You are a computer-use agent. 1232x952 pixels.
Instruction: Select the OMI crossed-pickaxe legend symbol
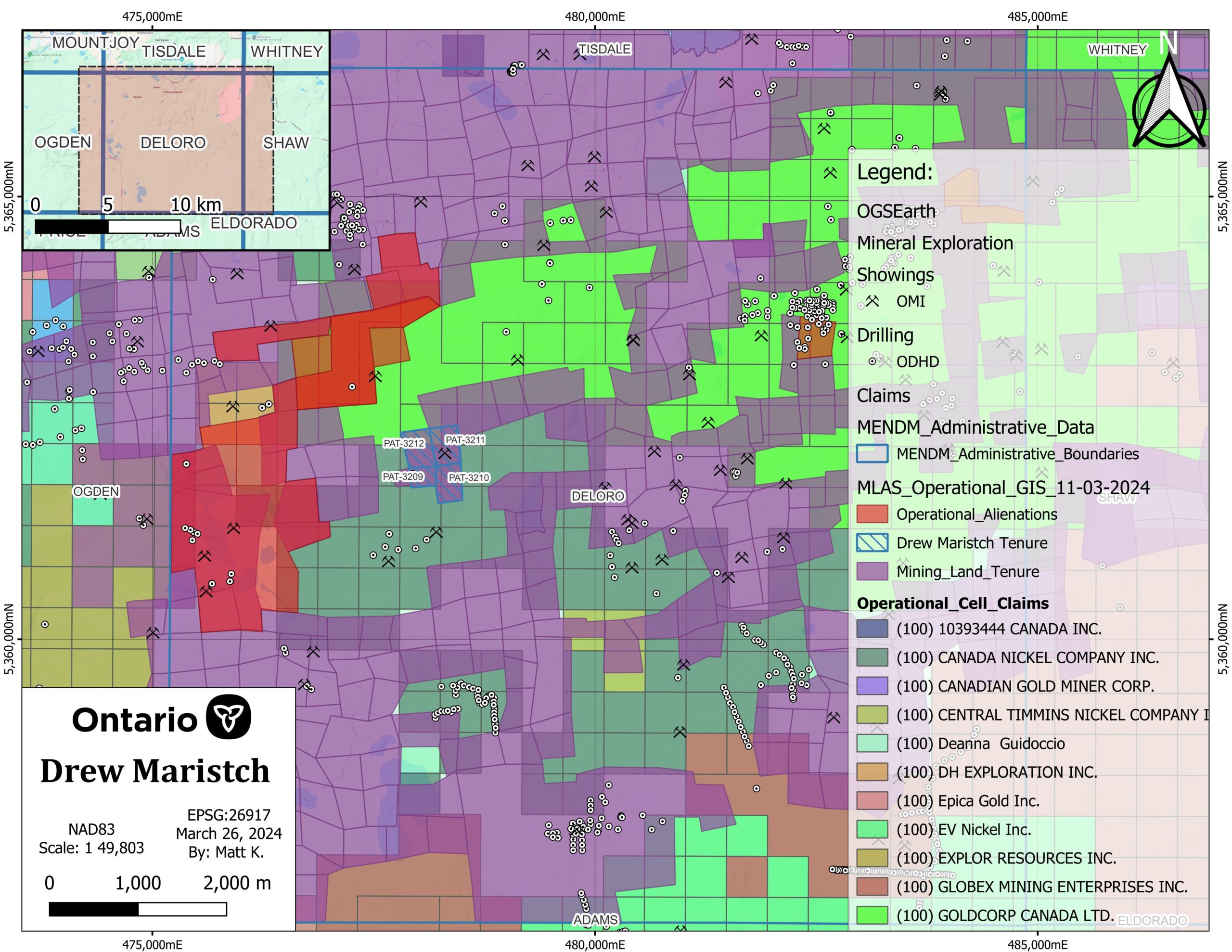tap(873, 301)
